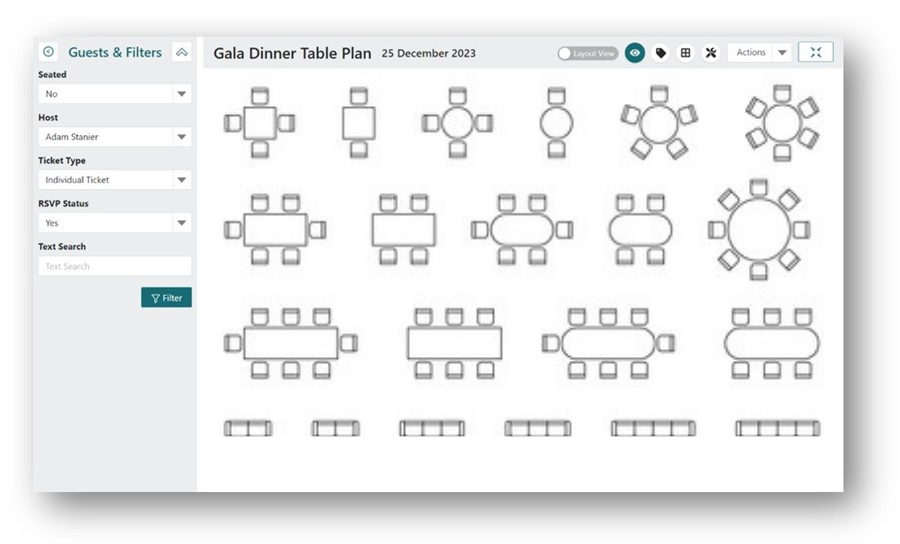Screen dimensions: 900x544
Task: Click the fullscreen expand icon
Action: click(x=816, y=52)
